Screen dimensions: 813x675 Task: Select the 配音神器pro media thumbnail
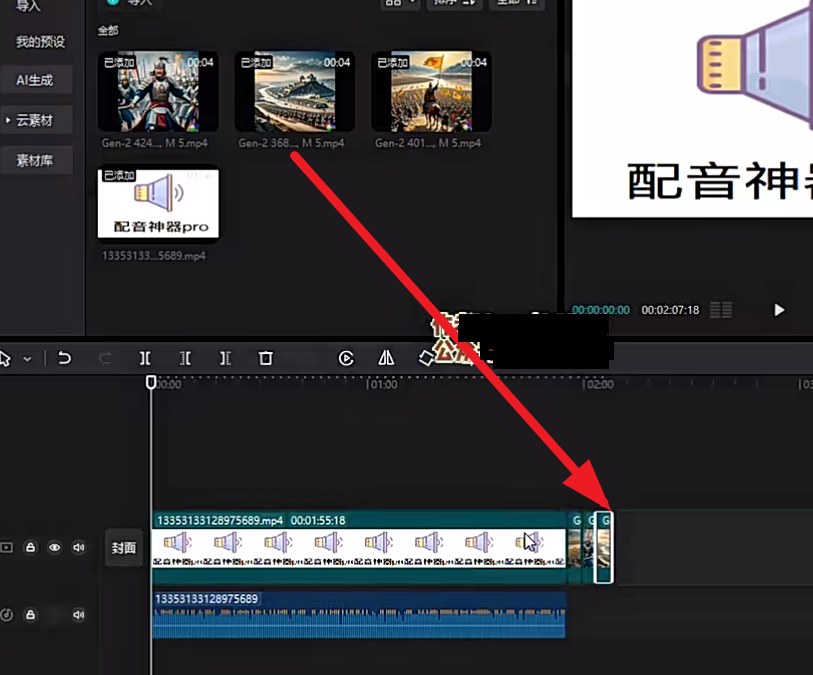pos(158,204)
